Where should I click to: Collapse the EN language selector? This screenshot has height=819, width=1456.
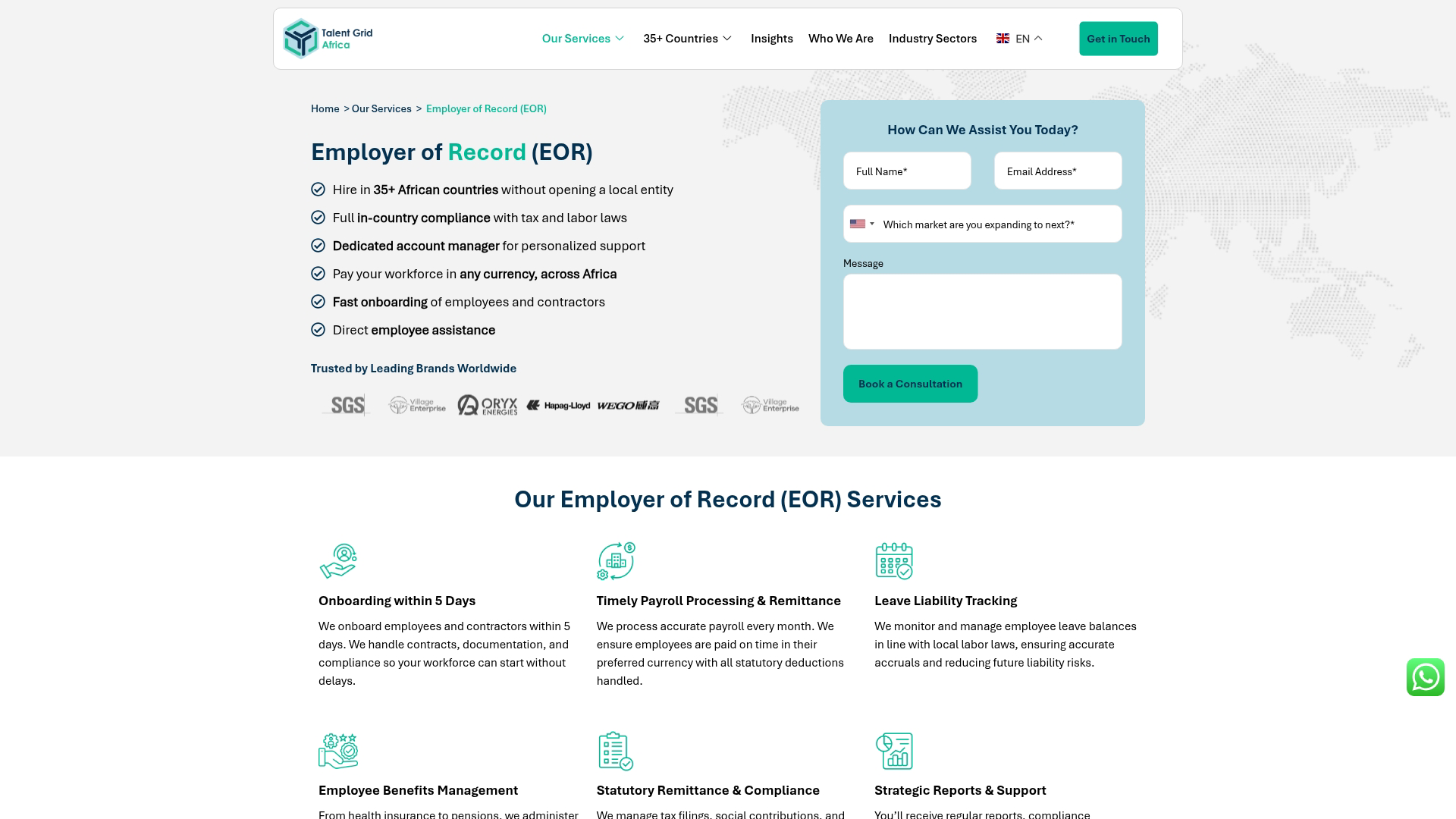[1020, 38]
